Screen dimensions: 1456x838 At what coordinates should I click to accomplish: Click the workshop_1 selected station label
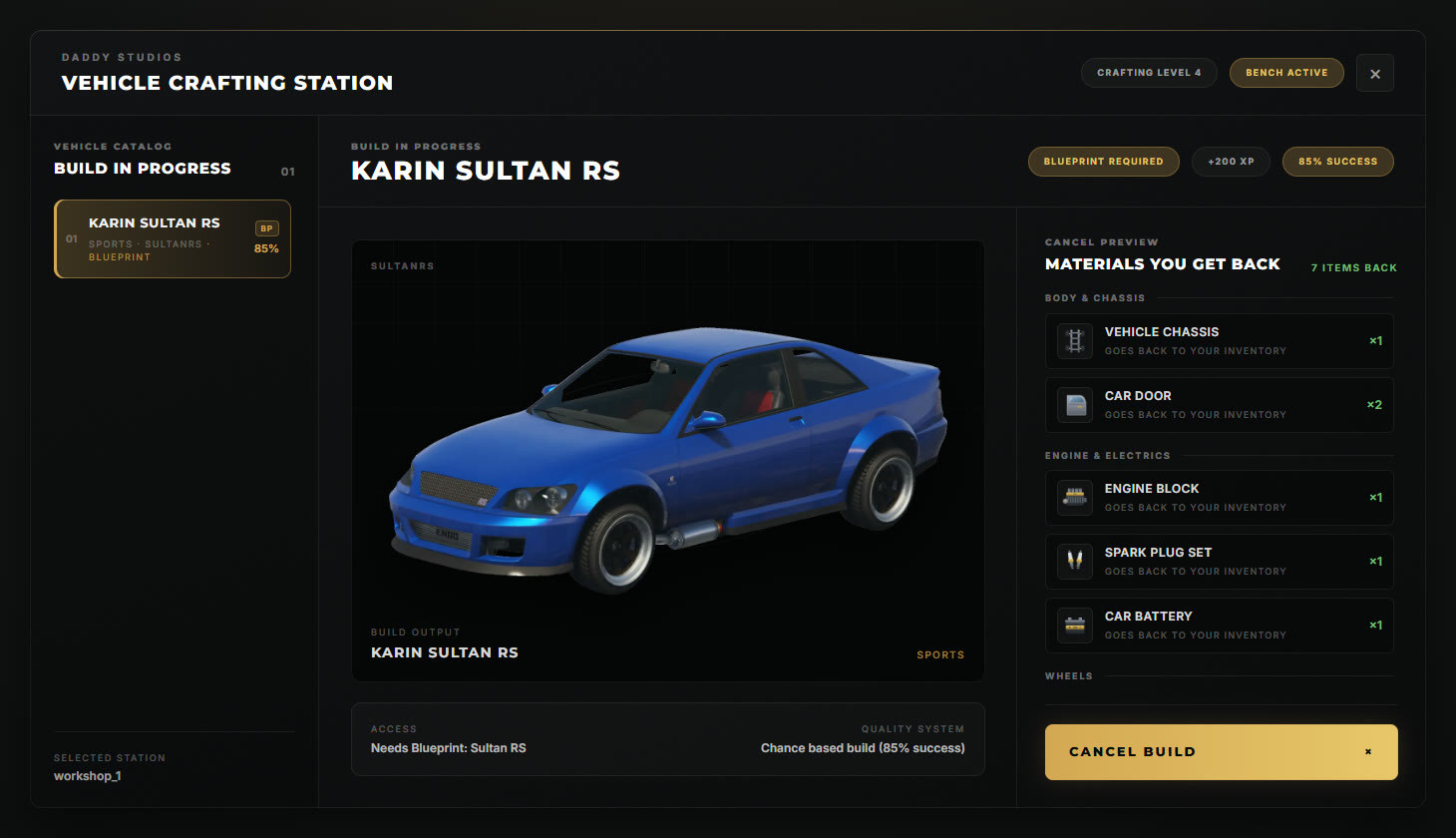(x=88, y=776)
